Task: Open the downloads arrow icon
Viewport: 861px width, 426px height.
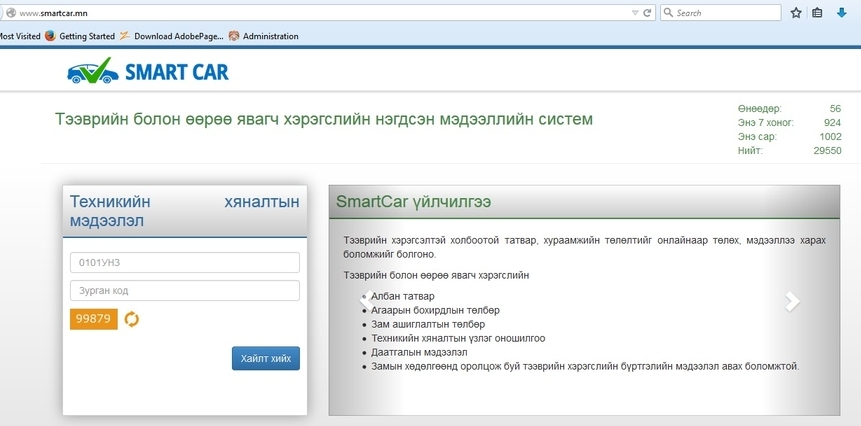Action: (842, 13)
